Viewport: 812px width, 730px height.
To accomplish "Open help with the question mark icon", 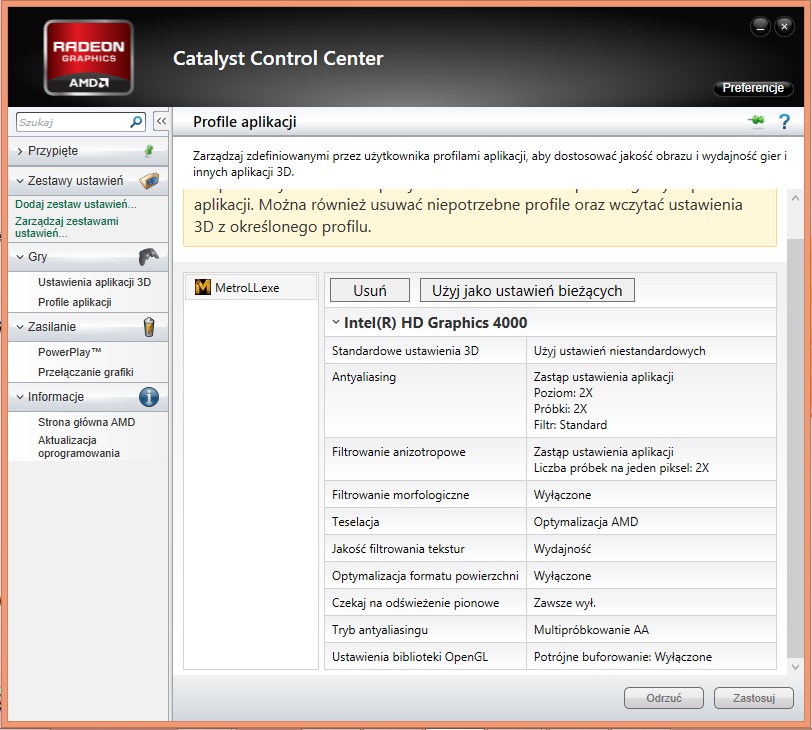I will pos(785,122).
